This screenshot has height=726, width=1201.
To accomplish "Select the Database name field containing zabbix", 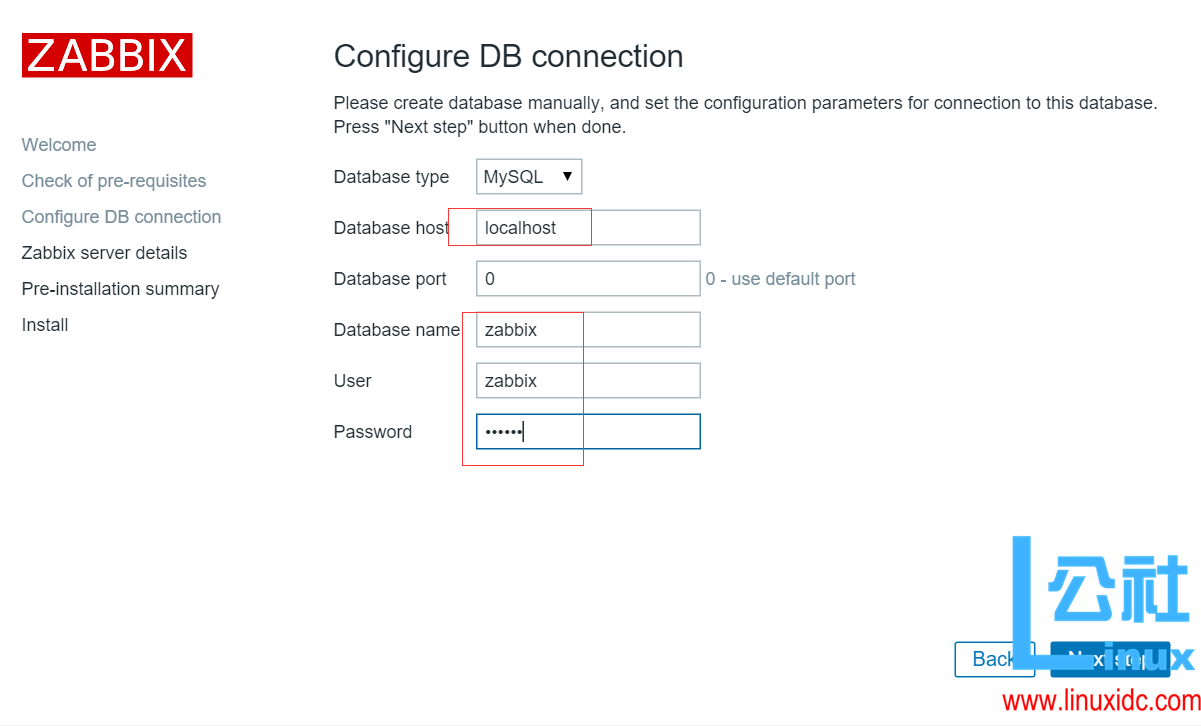I will point(587,329).
